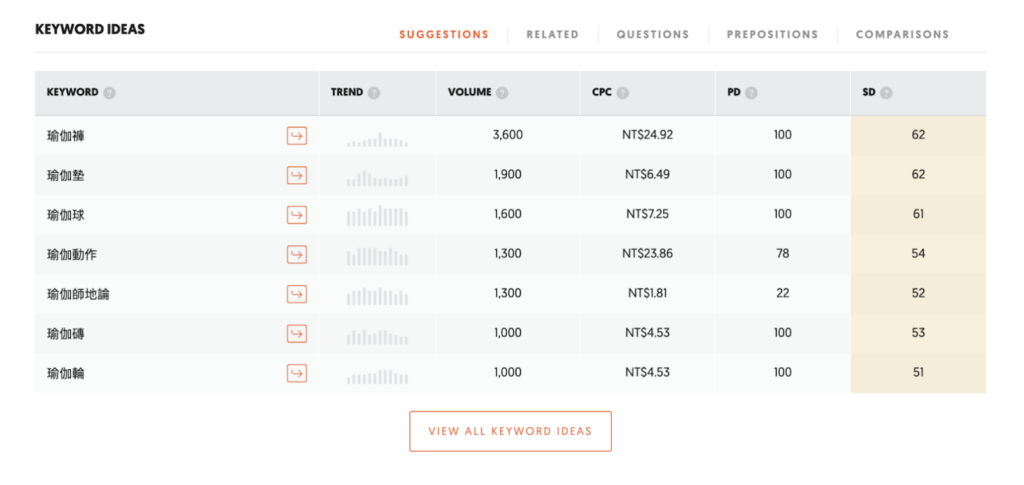Show help tooltip next to KEYWORD header

click(110, 93)
